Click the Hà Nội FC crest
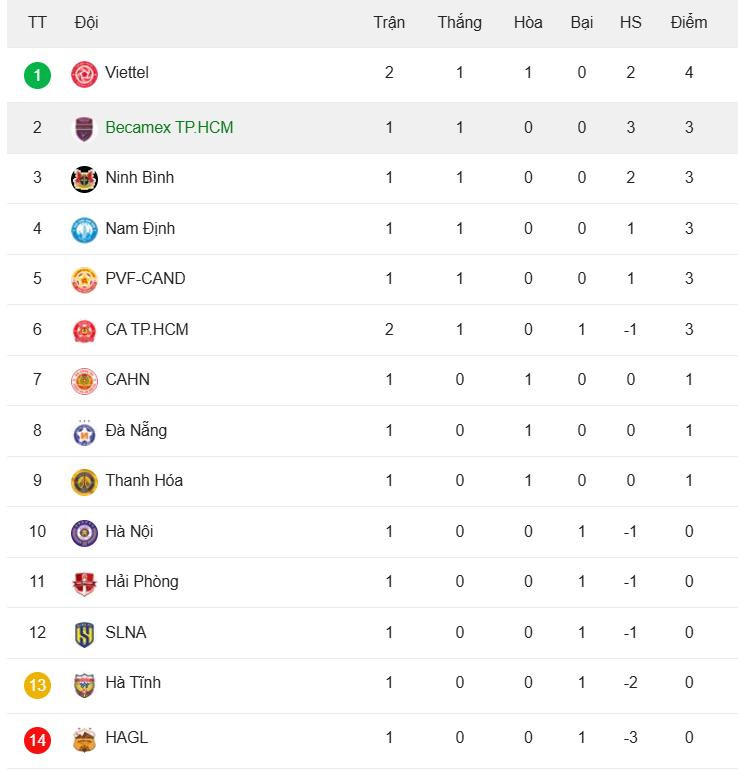738x770 pixels. [84, 533]
